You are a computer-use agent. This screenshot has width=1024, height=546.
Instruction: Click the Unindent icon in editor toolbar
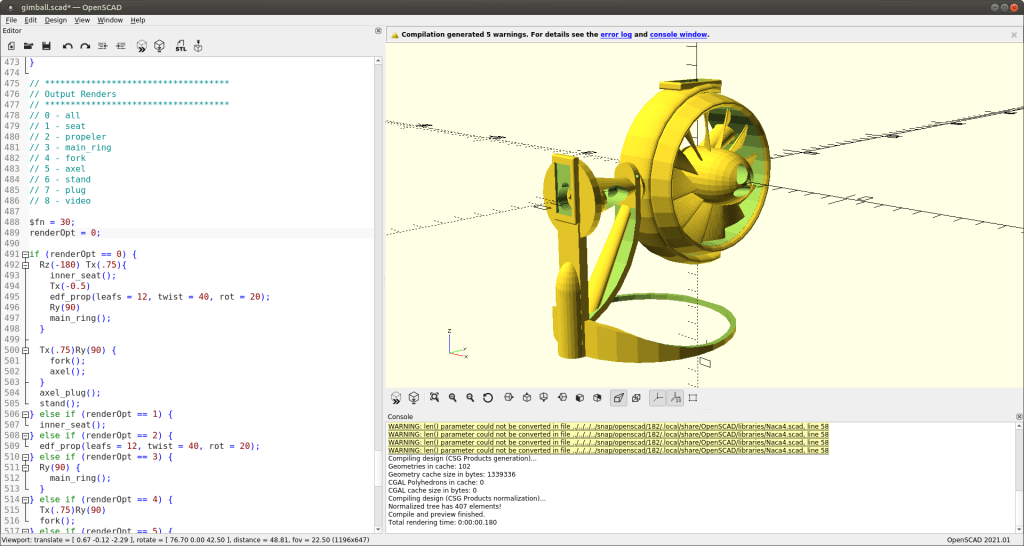104,46
